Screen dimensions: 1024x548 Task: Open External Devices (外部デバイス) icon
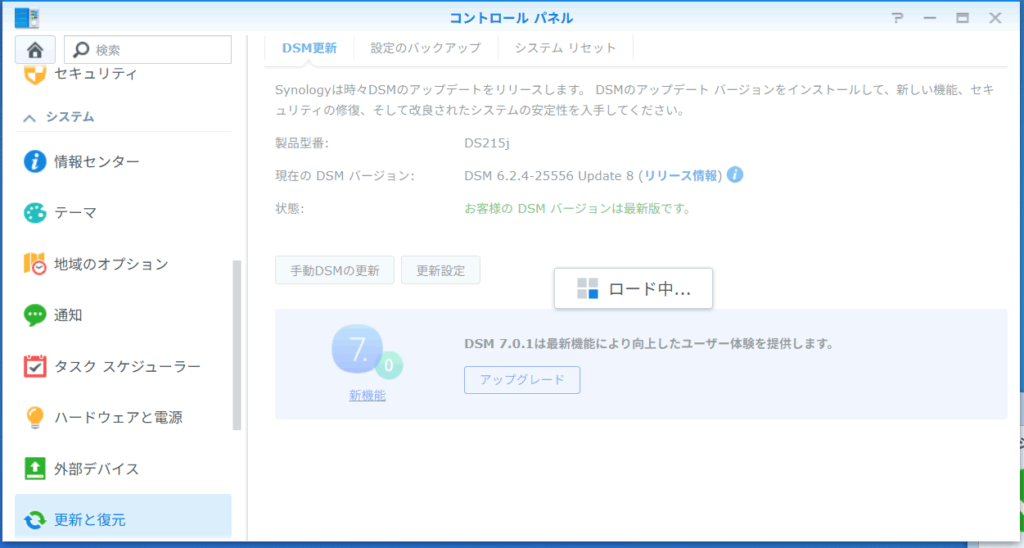pyautogui.click(x=35, y=468)
